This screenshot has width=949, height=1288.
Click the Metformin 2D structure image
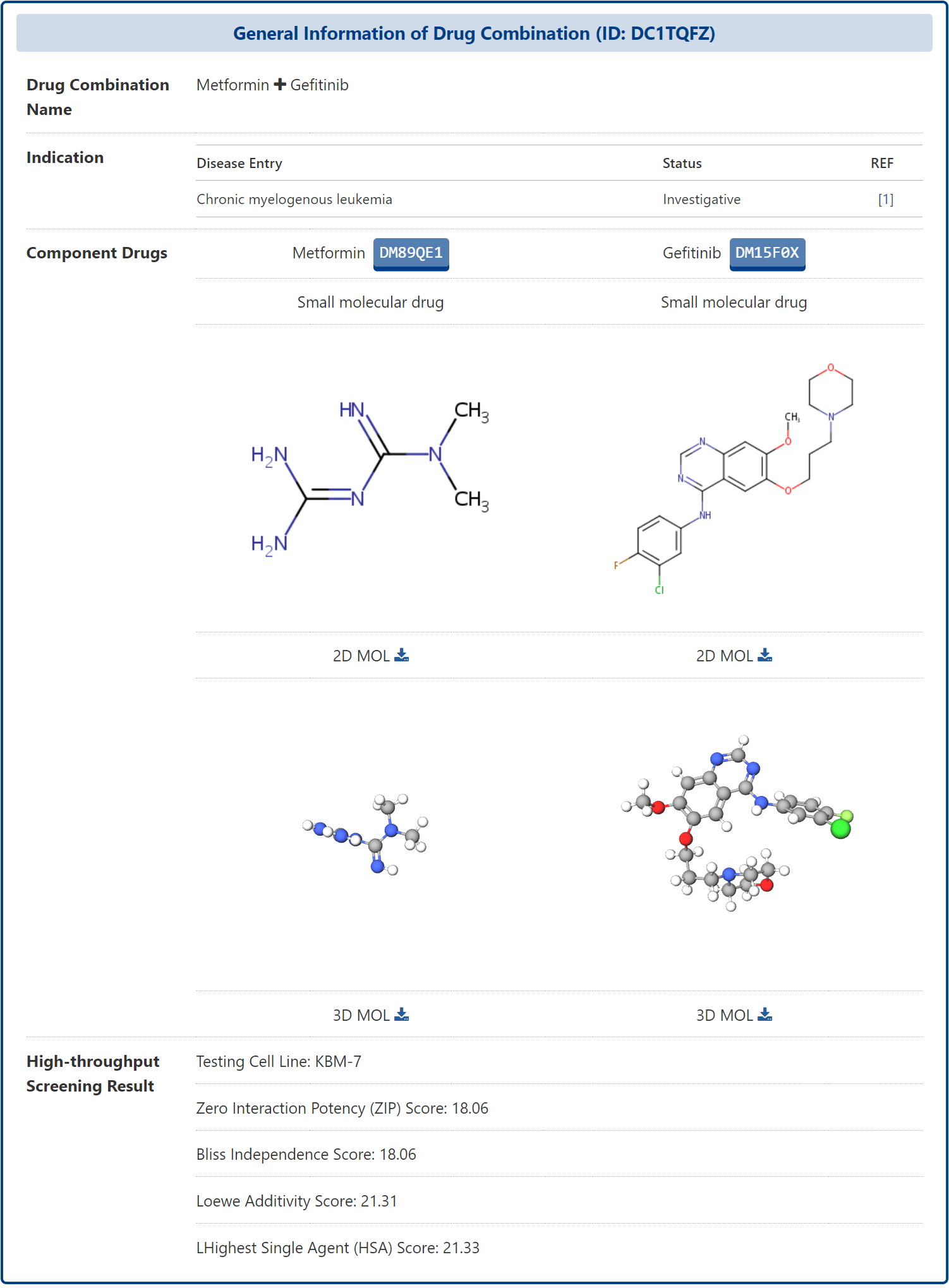click(370, 478)
